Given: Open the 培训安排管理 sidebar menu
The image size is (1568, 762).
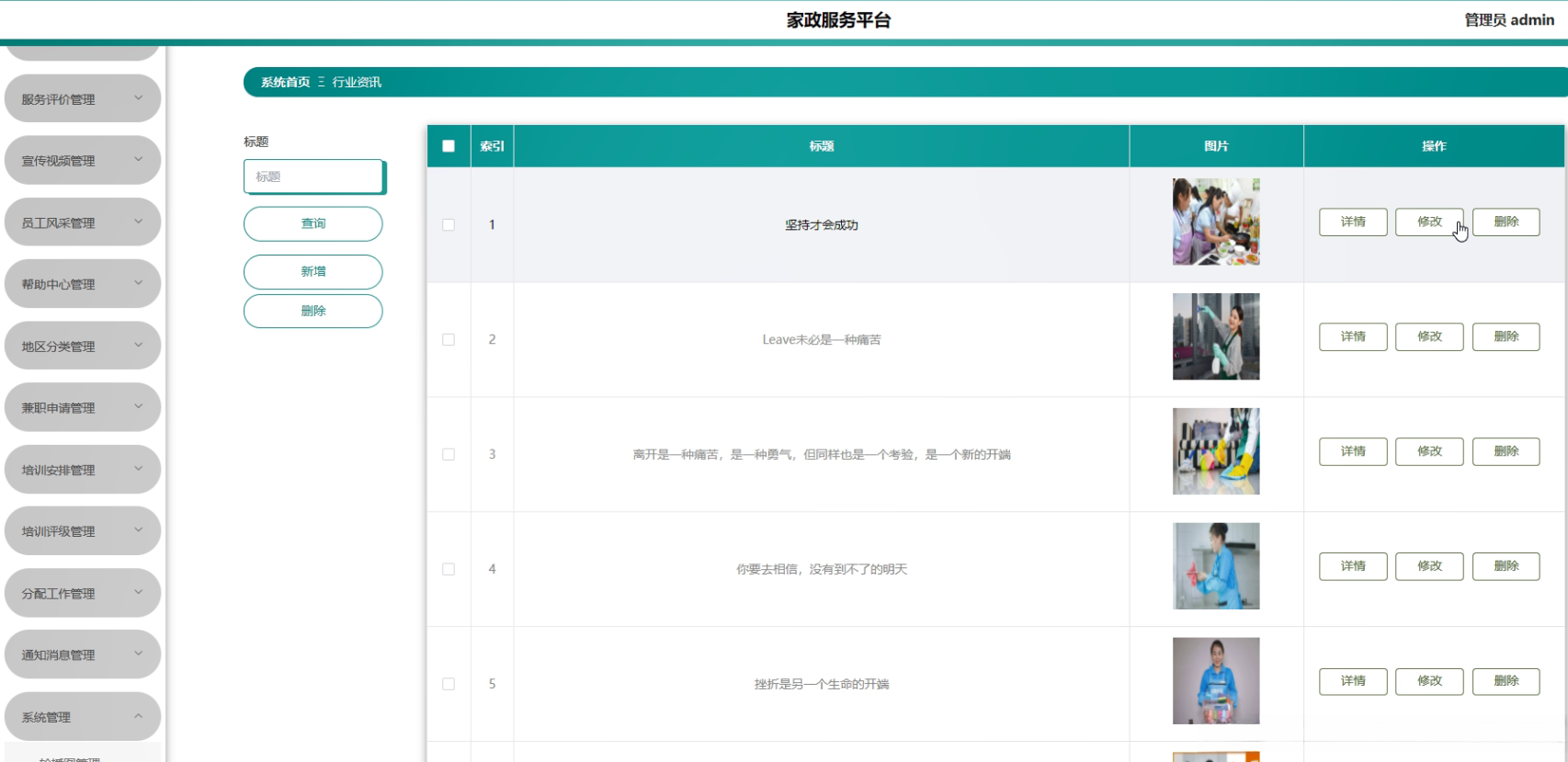Looking at the screenshot, I should (x=83, y=469).
